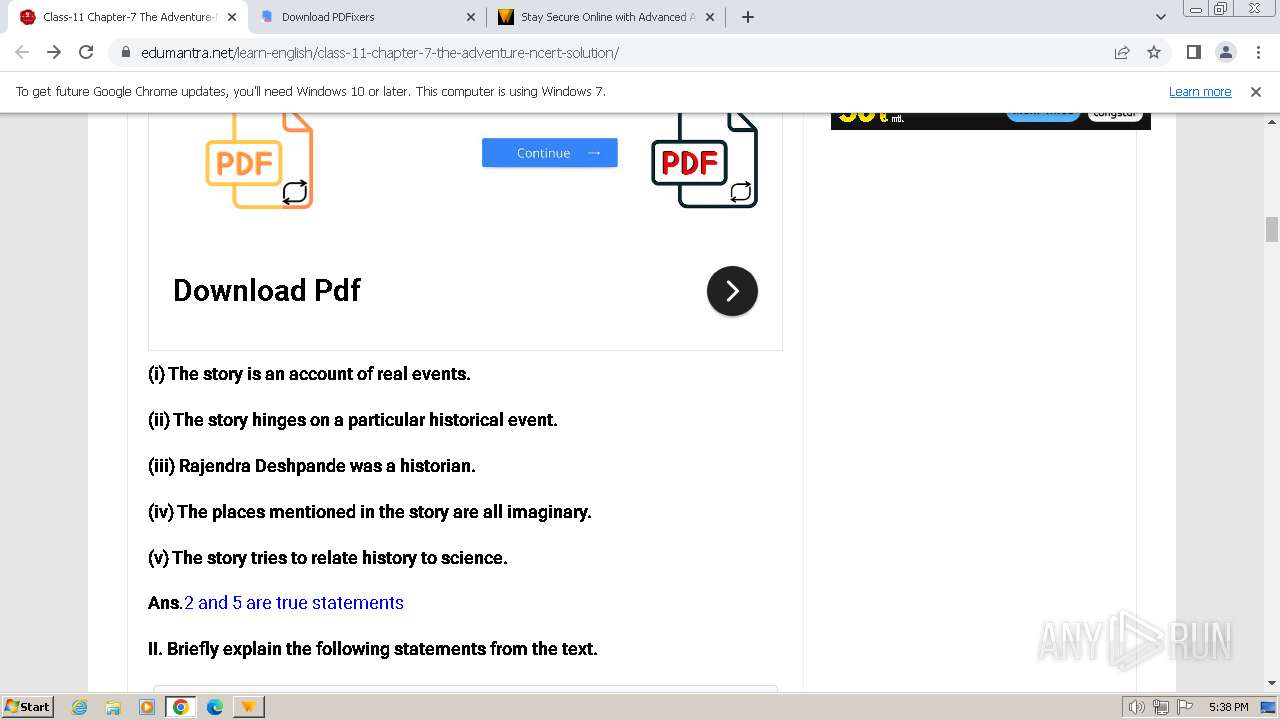Viewport: 1280px width, 720px height.
Task: Open Learn more update link
Action: tap(1200, 91)
